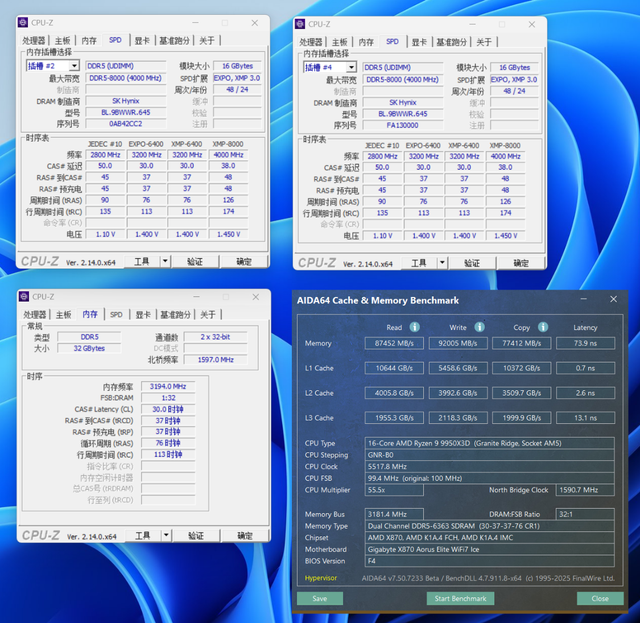The height and width of the screenshot is (623, 640).
Task: Click 工具 button in slot #2 CPU-Z window
Action: pos(142,261)
